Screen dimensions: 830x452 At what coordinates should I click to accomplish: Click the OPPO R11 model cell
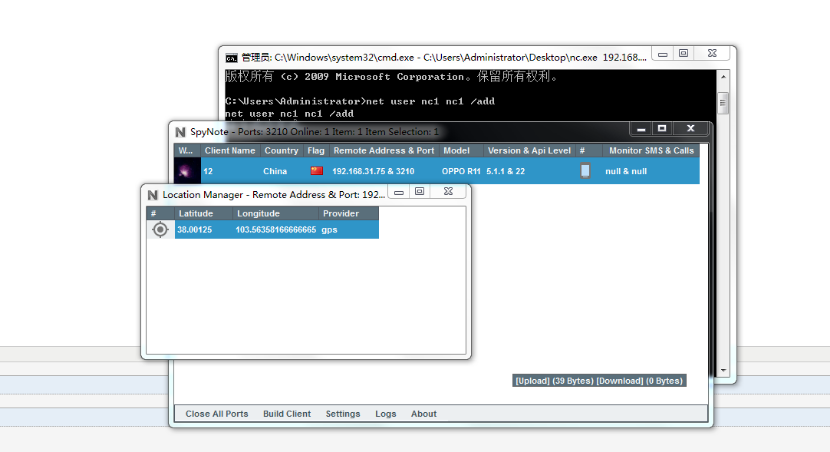pos(461,171)
